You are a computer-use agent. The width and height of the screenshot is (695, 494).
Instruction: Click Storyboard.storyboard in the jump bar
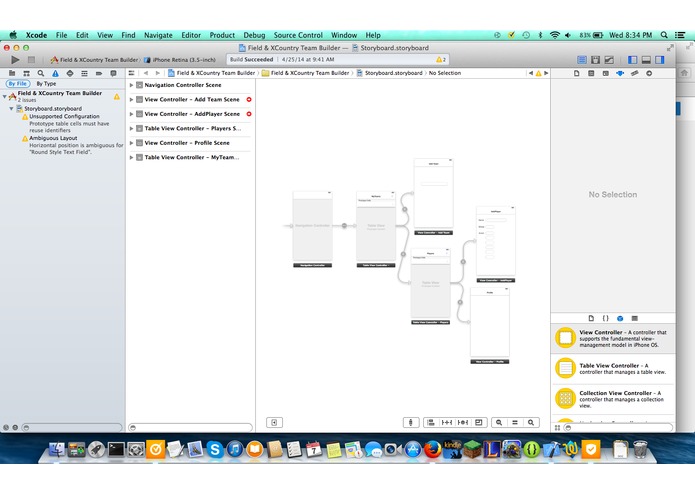click(394, 73)
